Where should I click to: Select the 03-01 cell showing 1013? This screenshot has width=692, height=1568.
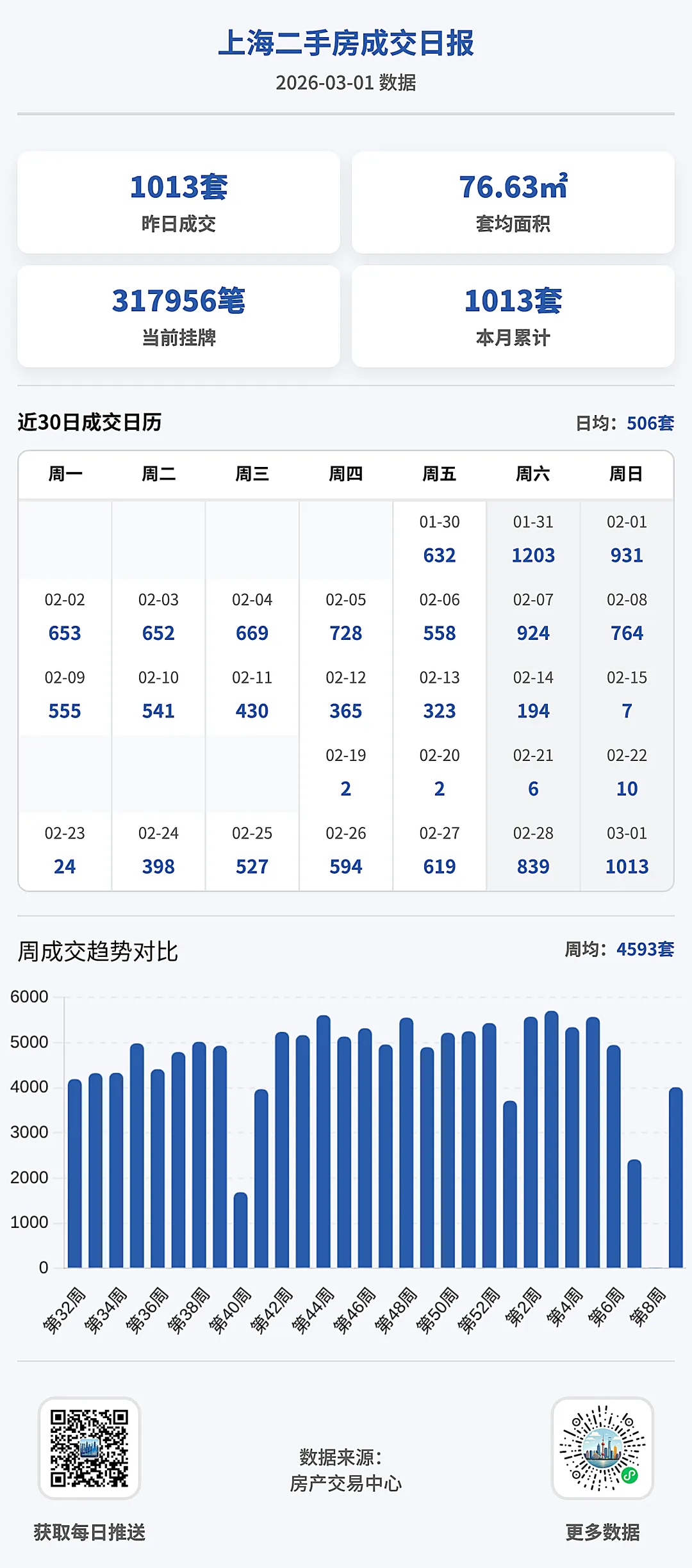[627, 851]
